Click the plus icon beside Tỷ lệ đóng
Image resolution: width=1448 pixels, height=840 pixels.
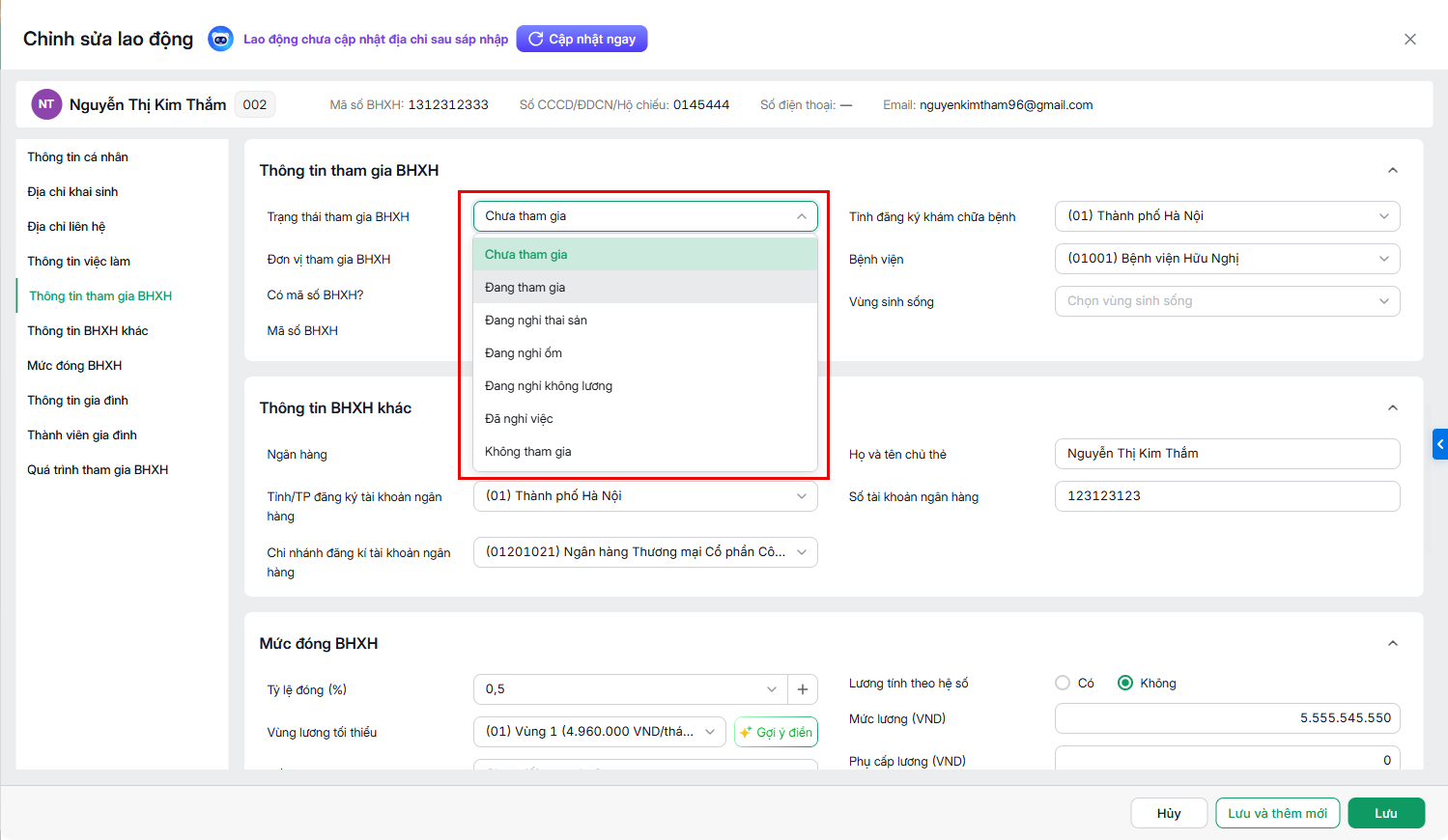click(x=802, y=689)
